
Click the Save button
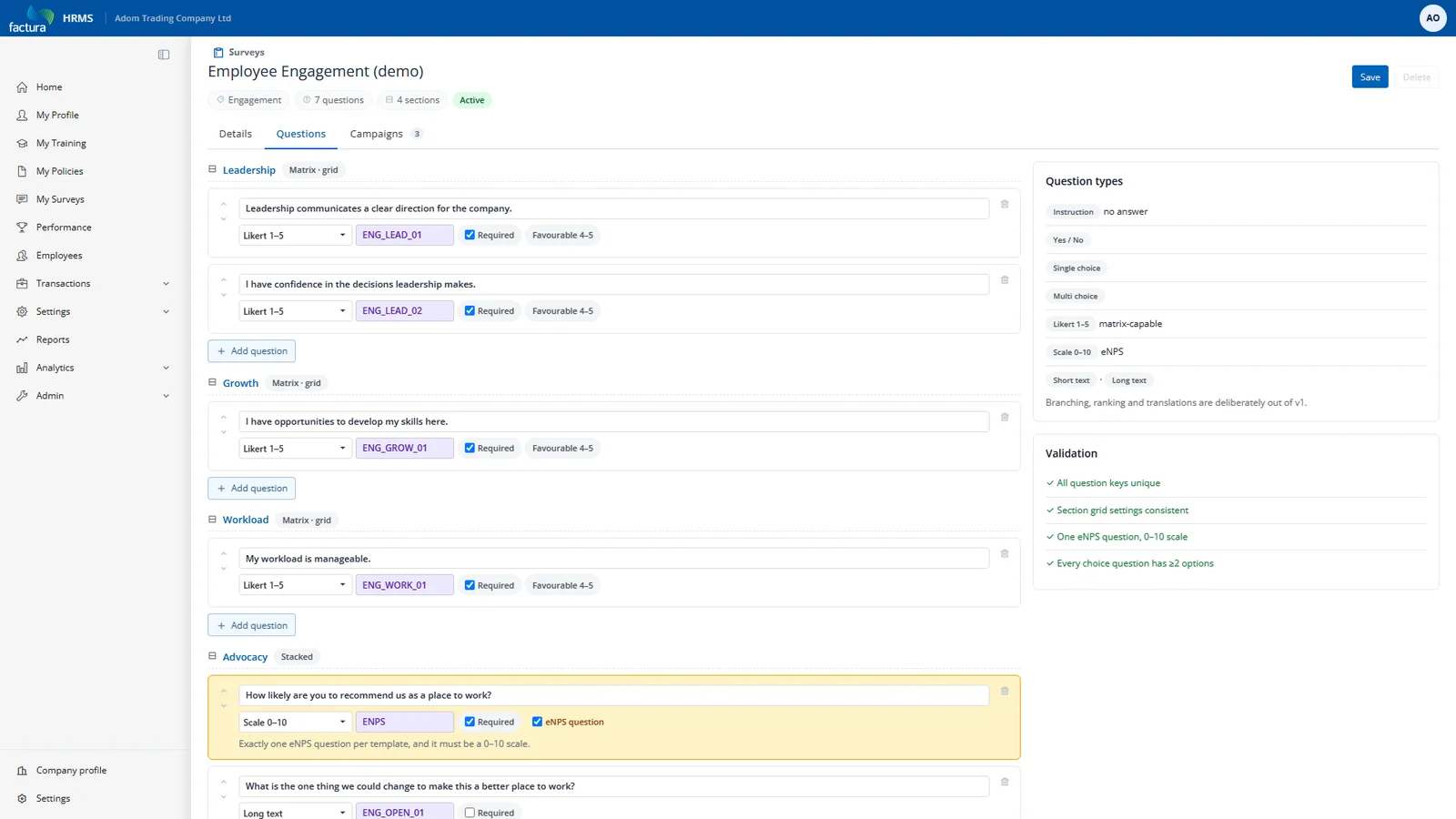click(x=1370, y=77)
